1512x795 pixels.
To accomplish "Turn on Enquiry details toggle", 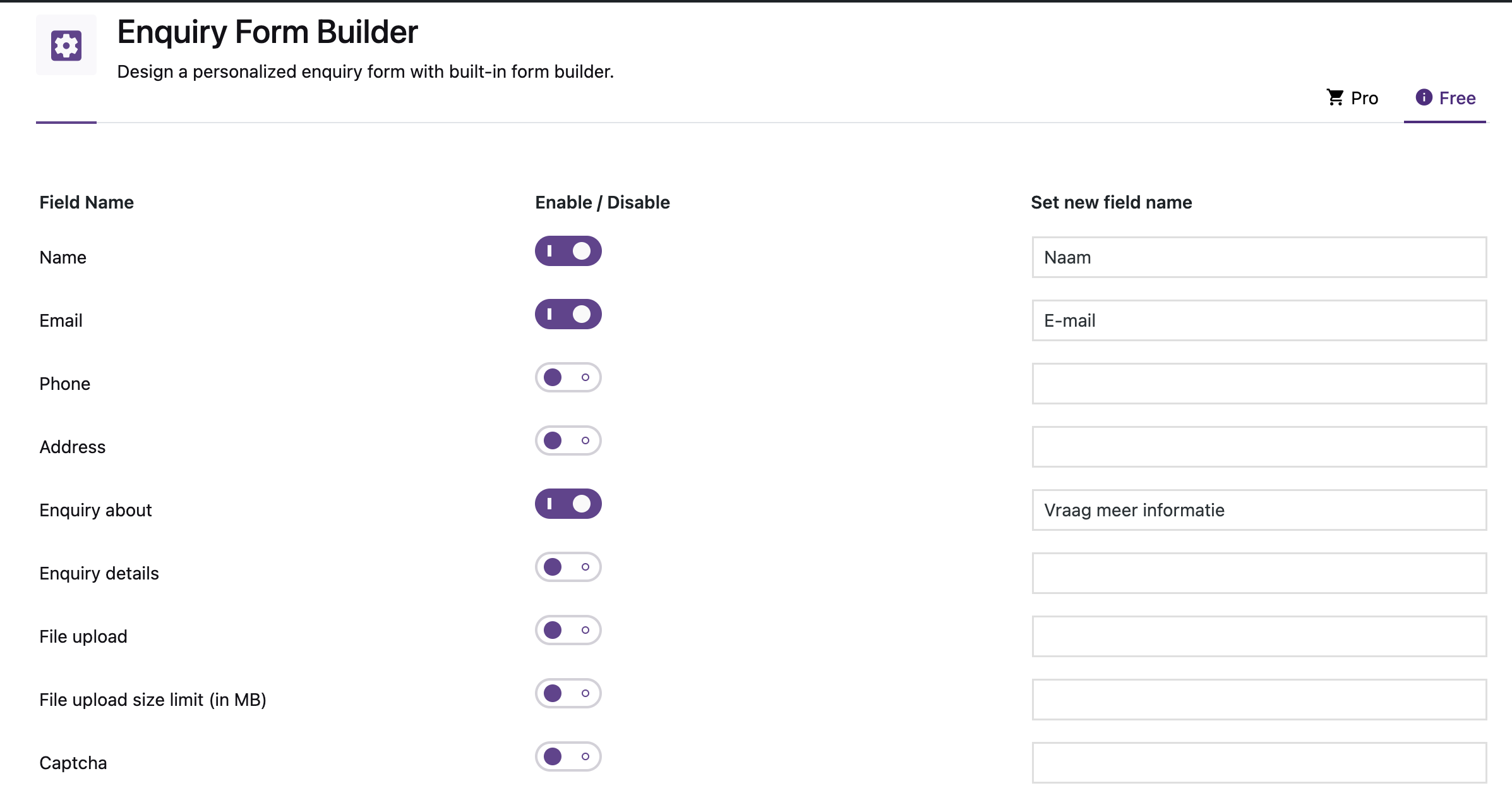I will tap(568, 567).
